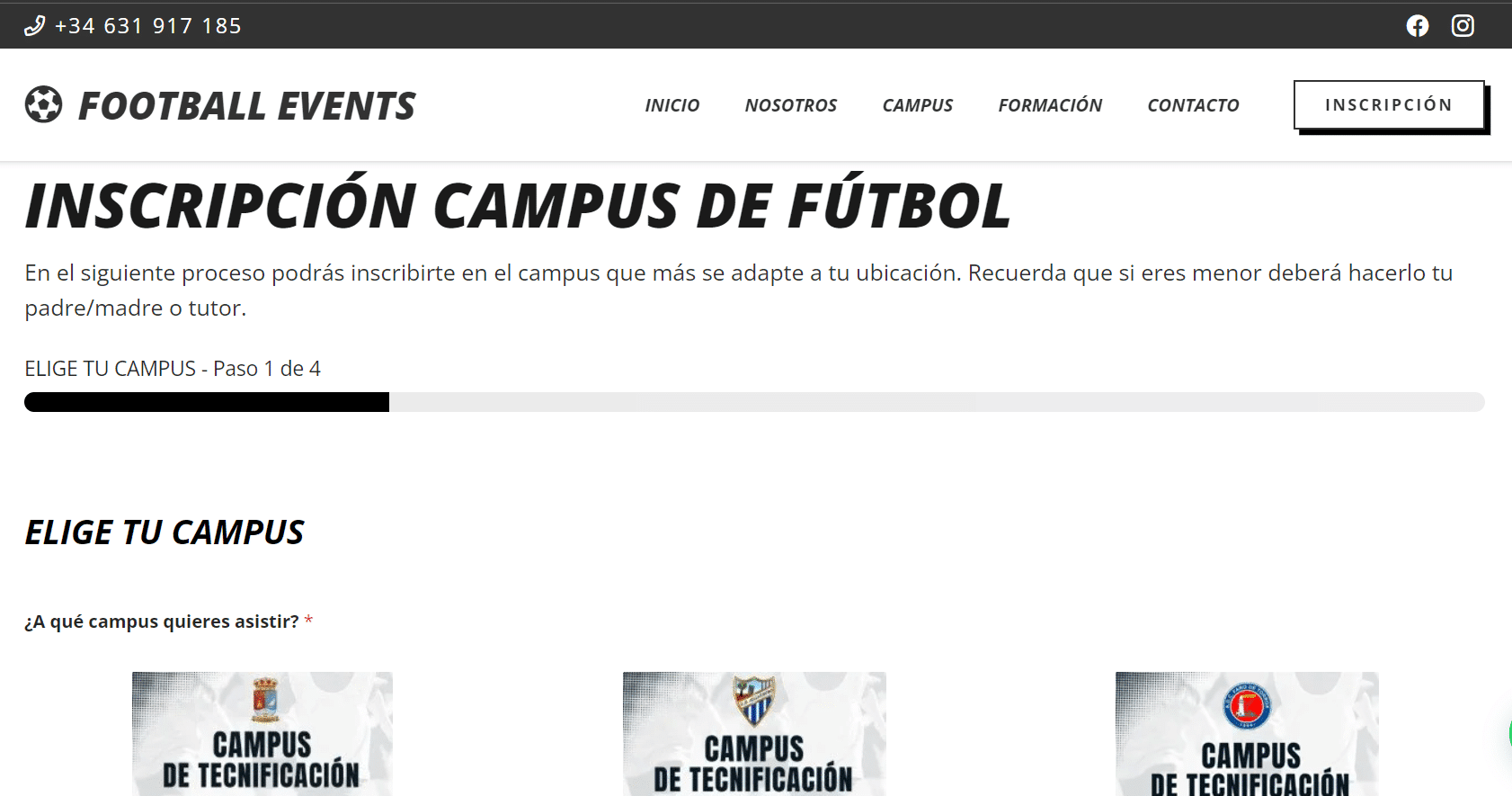Click the FOOTBALL EVENTS site title
The image size is (1512, 796).
click(246, 105)
